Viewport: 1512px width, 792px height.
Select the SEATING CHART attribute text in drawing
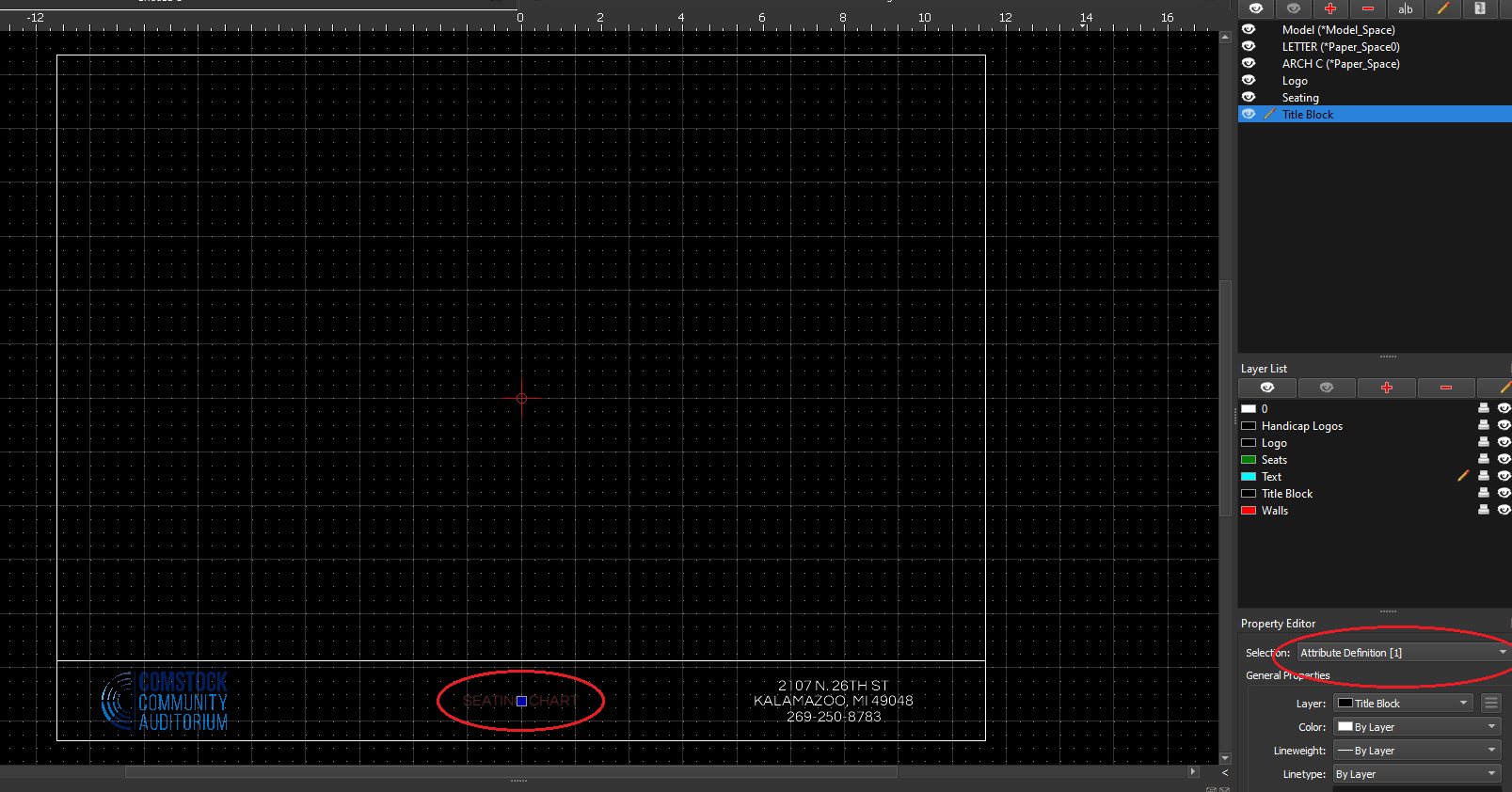[x=520, y=701]
